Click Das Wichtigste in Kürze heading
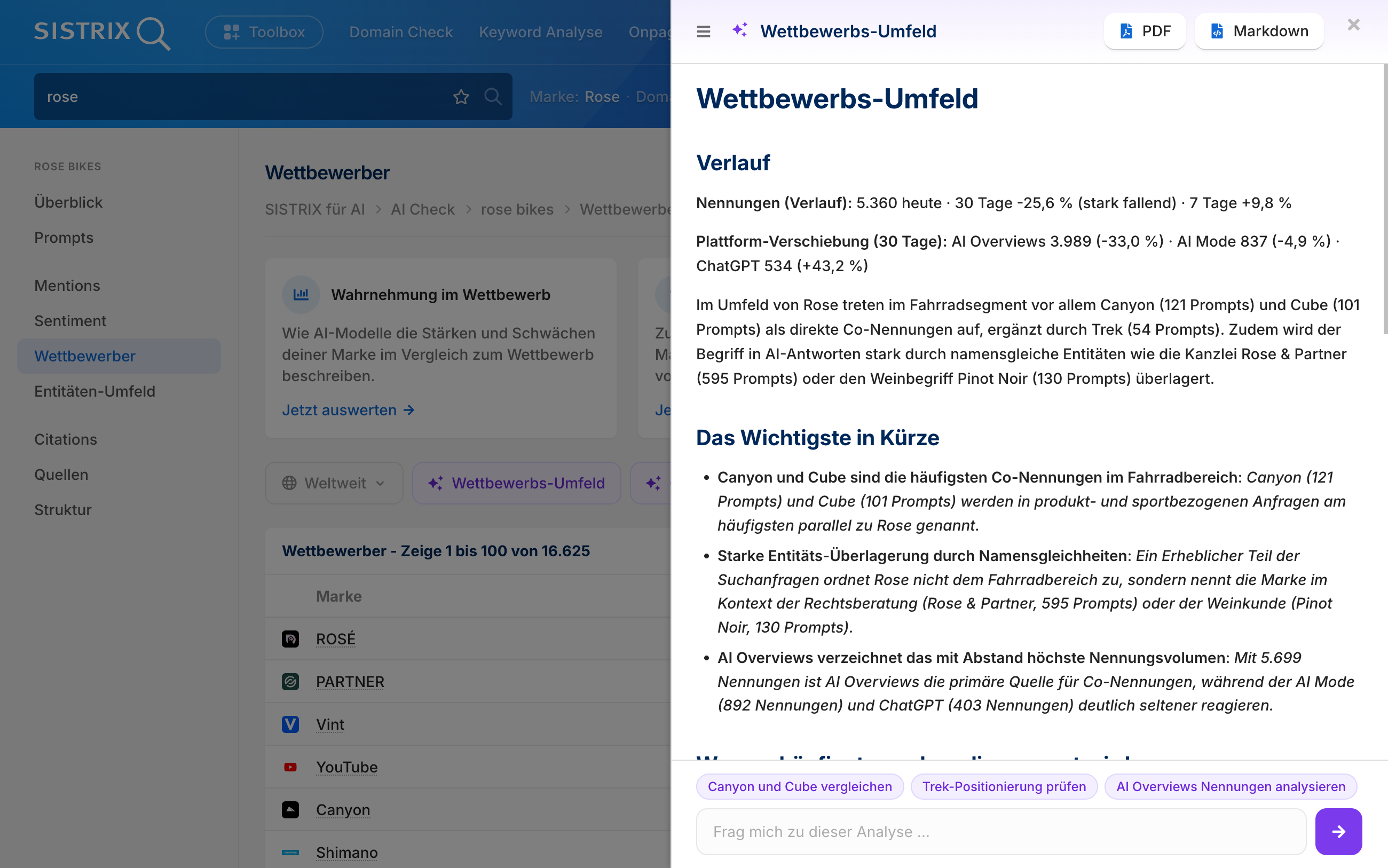Viewport: 1388px width, 868px height. pos(817,438)
